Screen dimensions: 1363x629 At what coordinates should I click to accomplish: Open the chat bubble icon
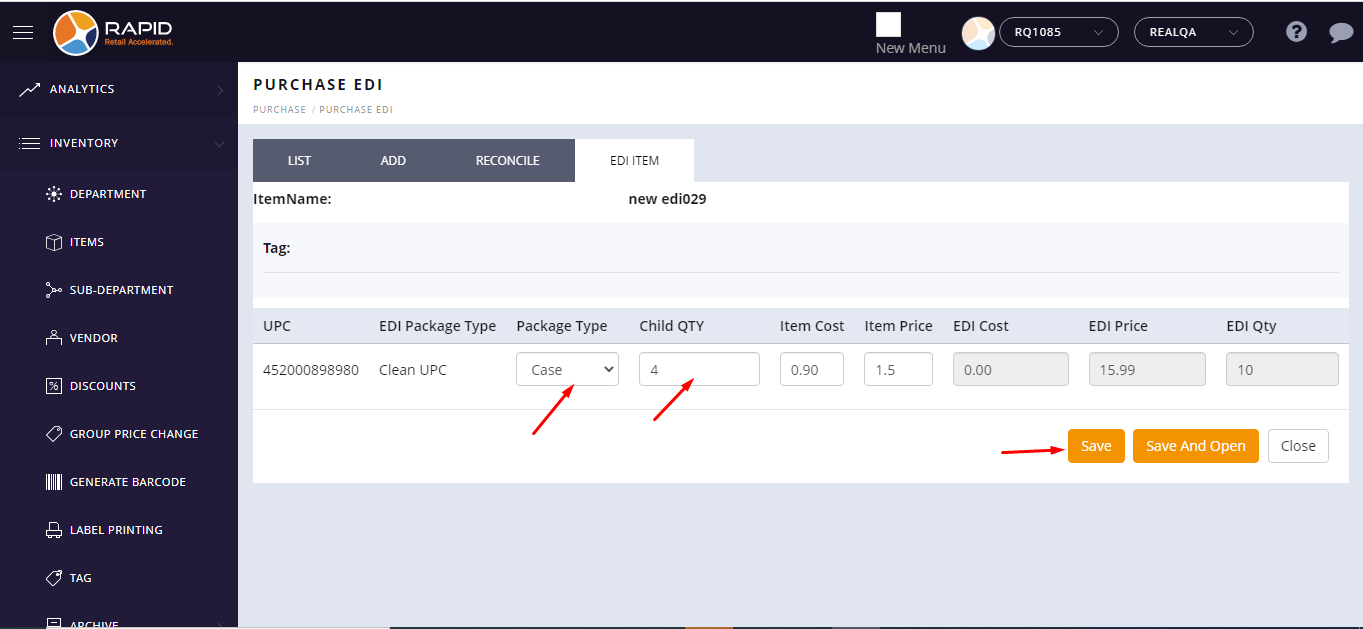[x=1341, y=32]
